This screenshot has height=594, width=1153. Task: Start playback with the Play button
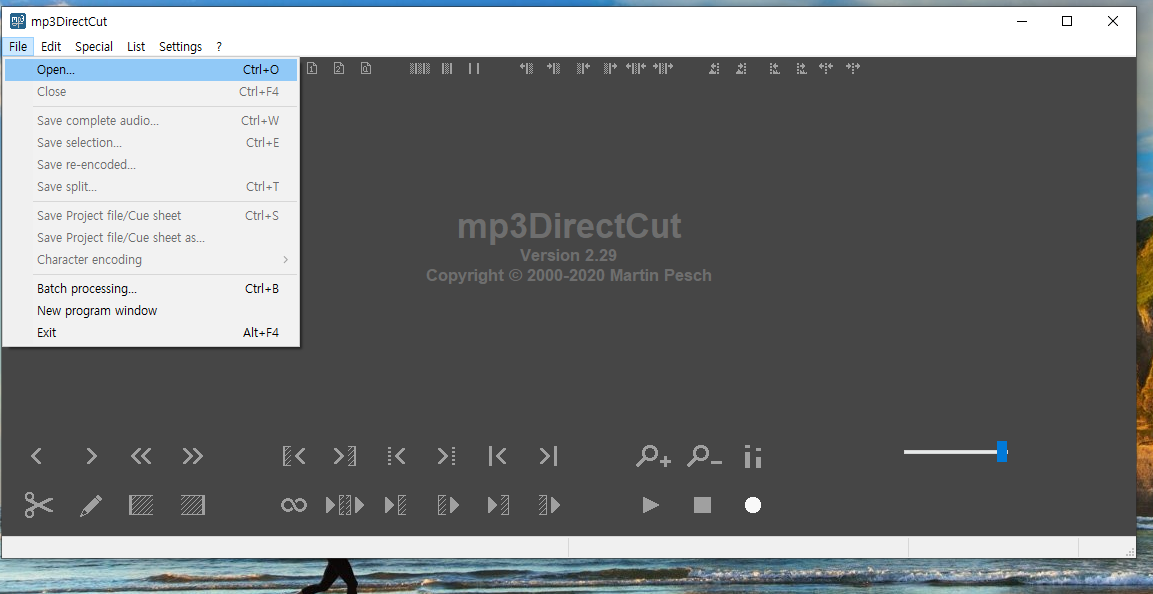coord(651,505)
